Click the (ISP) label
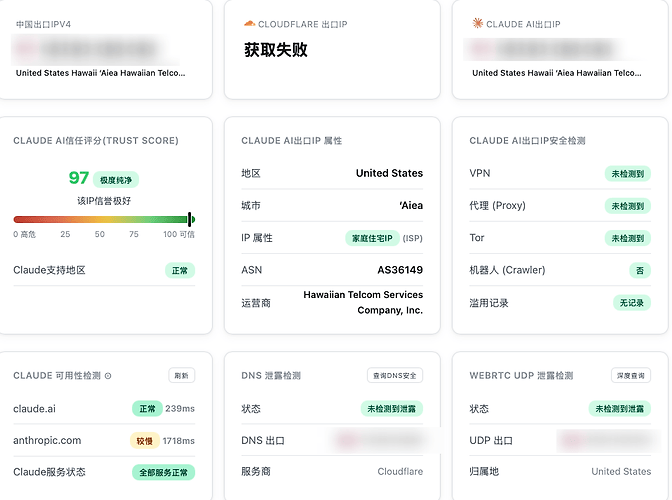Image resolution: width=672 pixels, height=500 pixels. coord(413,238)
